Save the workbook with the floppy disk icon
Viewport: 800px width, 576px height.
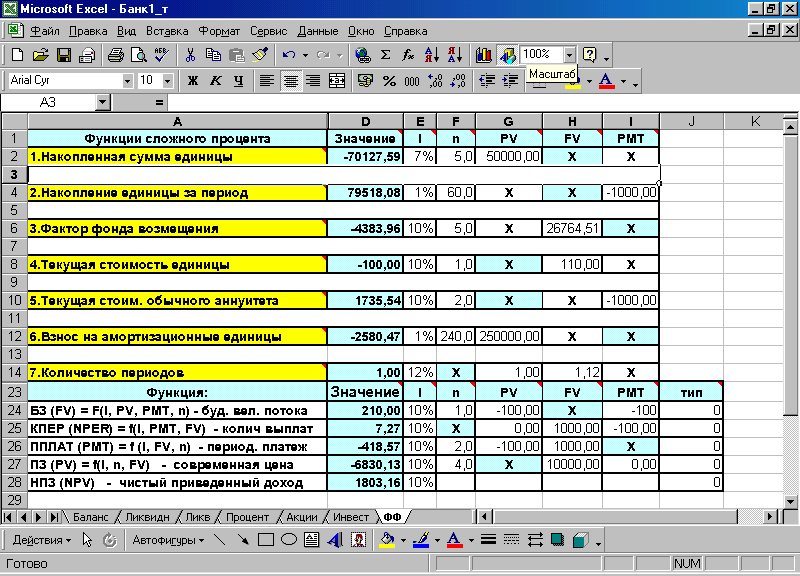coord(64,55)
